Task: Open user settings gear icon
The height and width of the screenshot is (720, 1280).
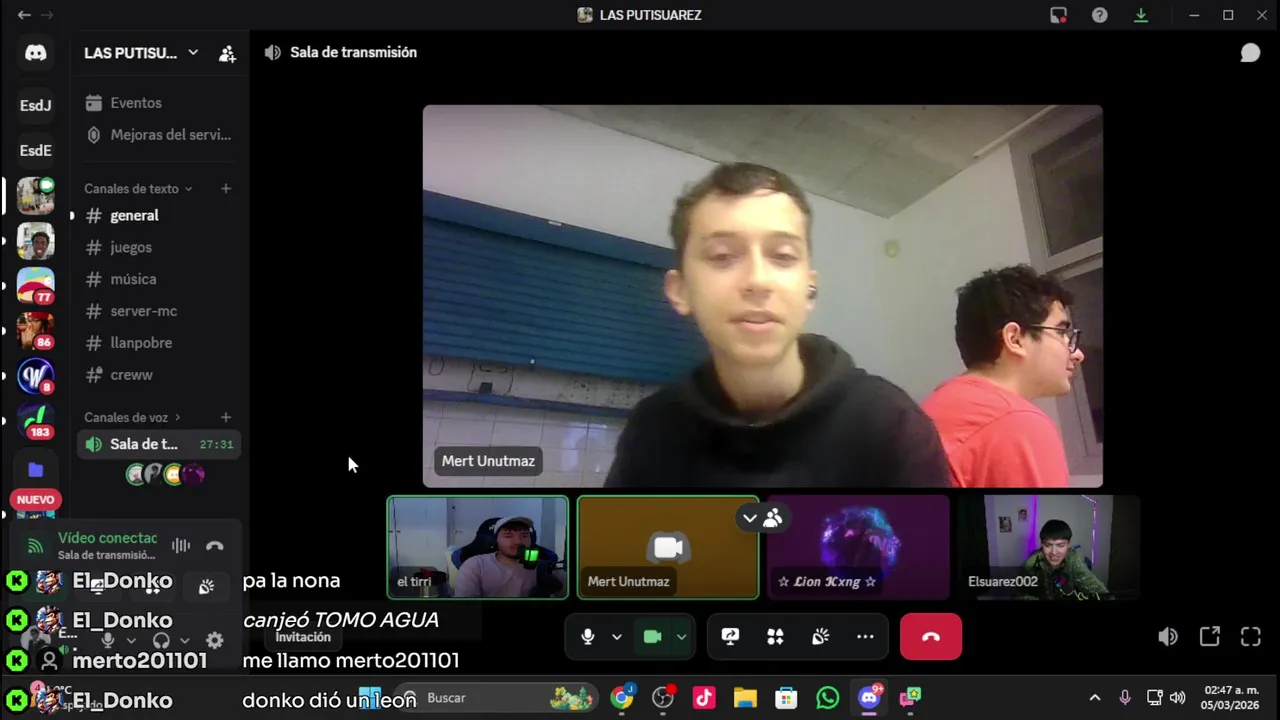Action: click(214, 640)
